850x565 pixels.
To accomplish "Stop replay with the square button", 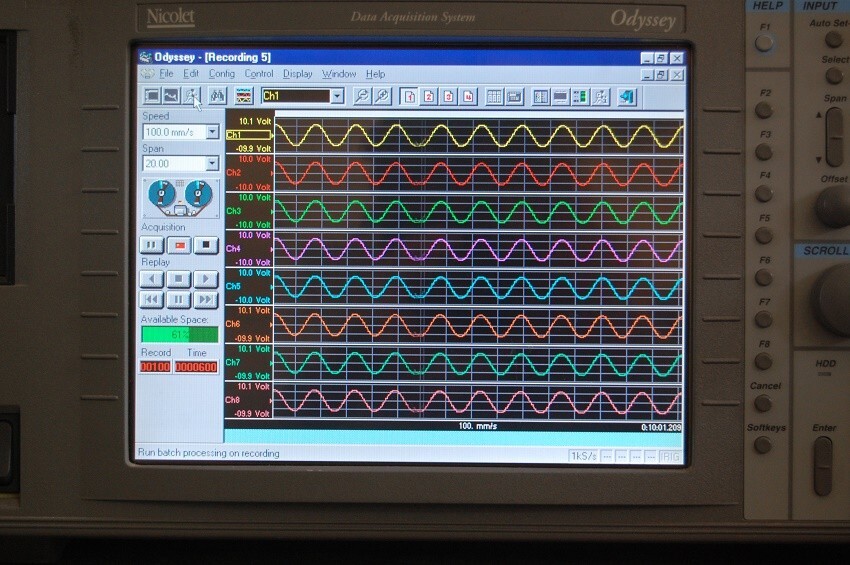I will coord(178,279).
